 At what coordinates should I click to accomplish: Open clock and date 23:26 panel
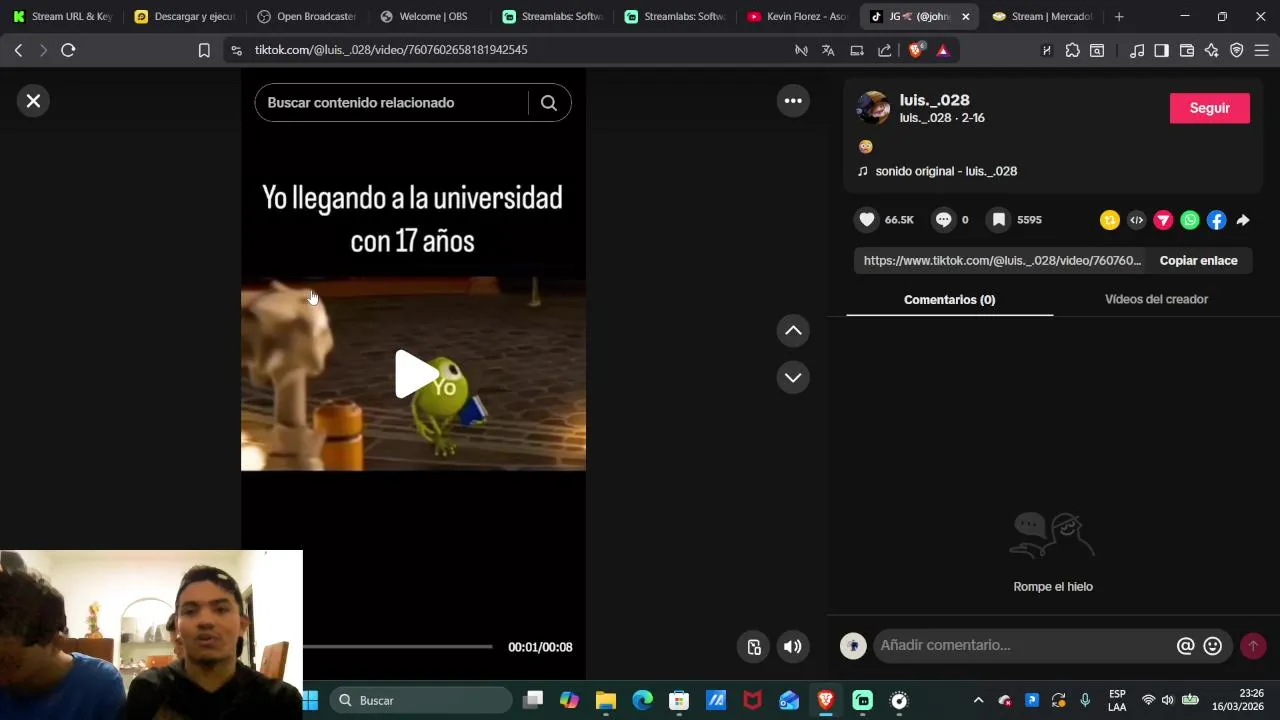(x=1238, y=700)
